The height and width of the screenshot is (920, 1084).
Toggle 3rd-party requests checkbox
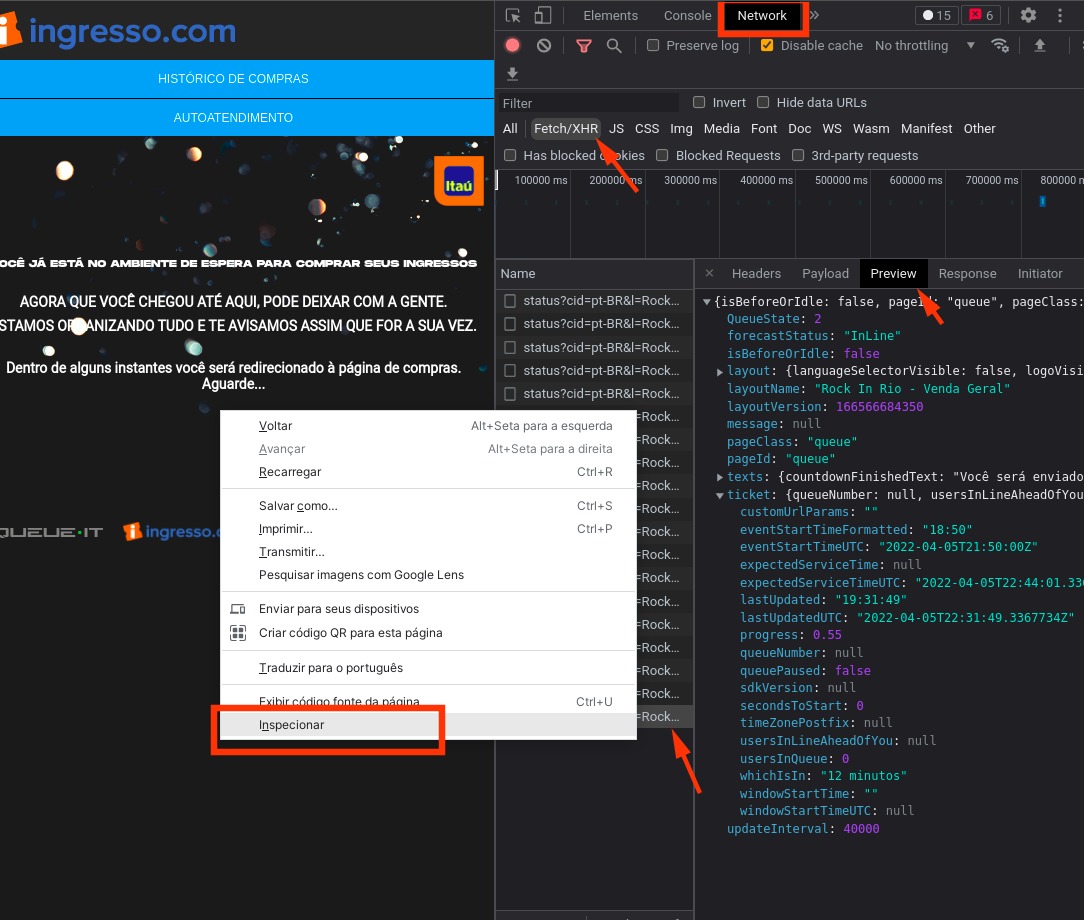[x=798, y=156]
